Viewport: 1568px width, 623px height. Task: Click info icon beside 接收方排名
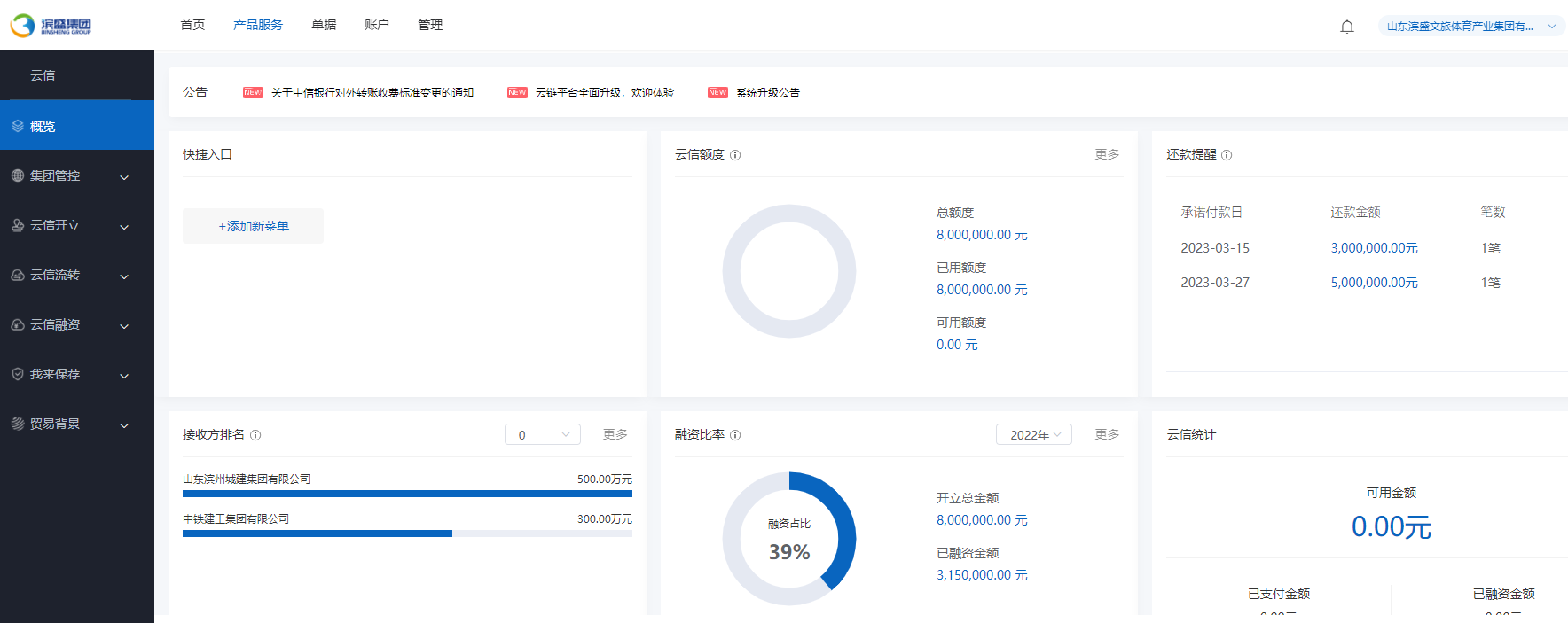[x=255, y=435]
